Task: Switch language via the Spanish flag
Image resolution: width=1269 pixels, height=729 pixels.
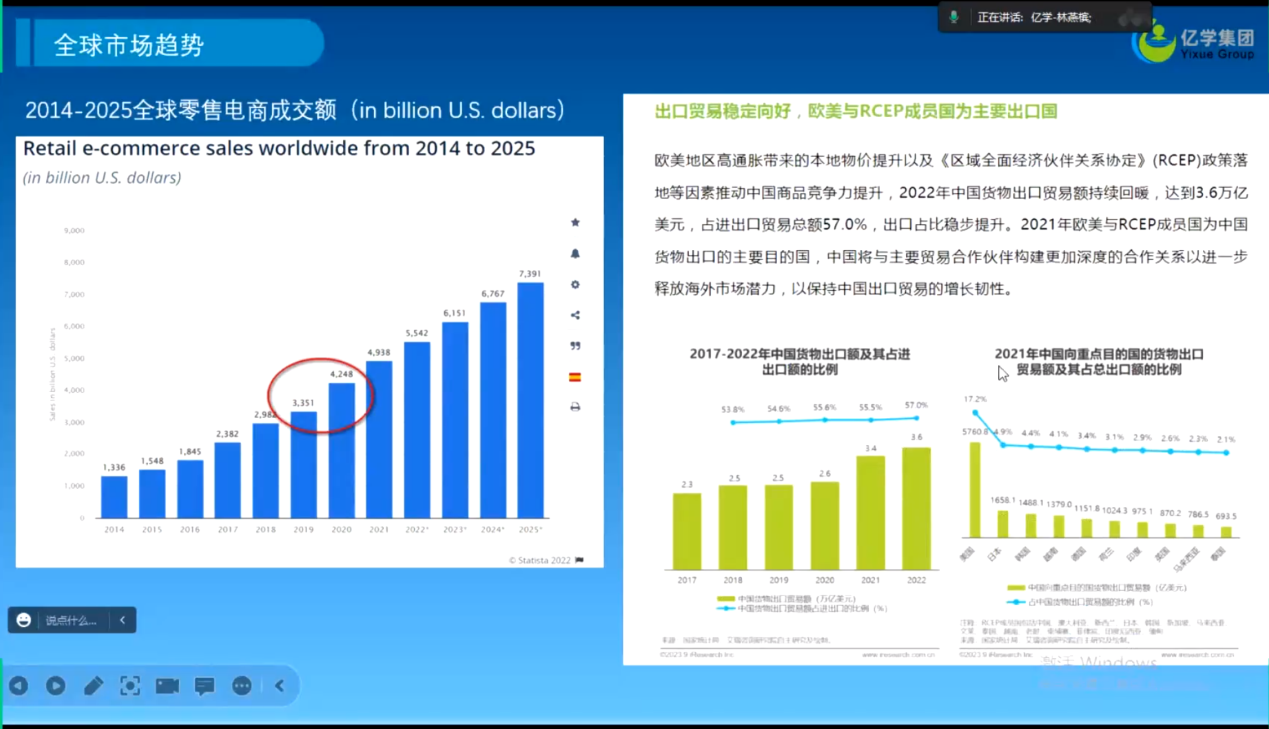Action: (575, 377)
